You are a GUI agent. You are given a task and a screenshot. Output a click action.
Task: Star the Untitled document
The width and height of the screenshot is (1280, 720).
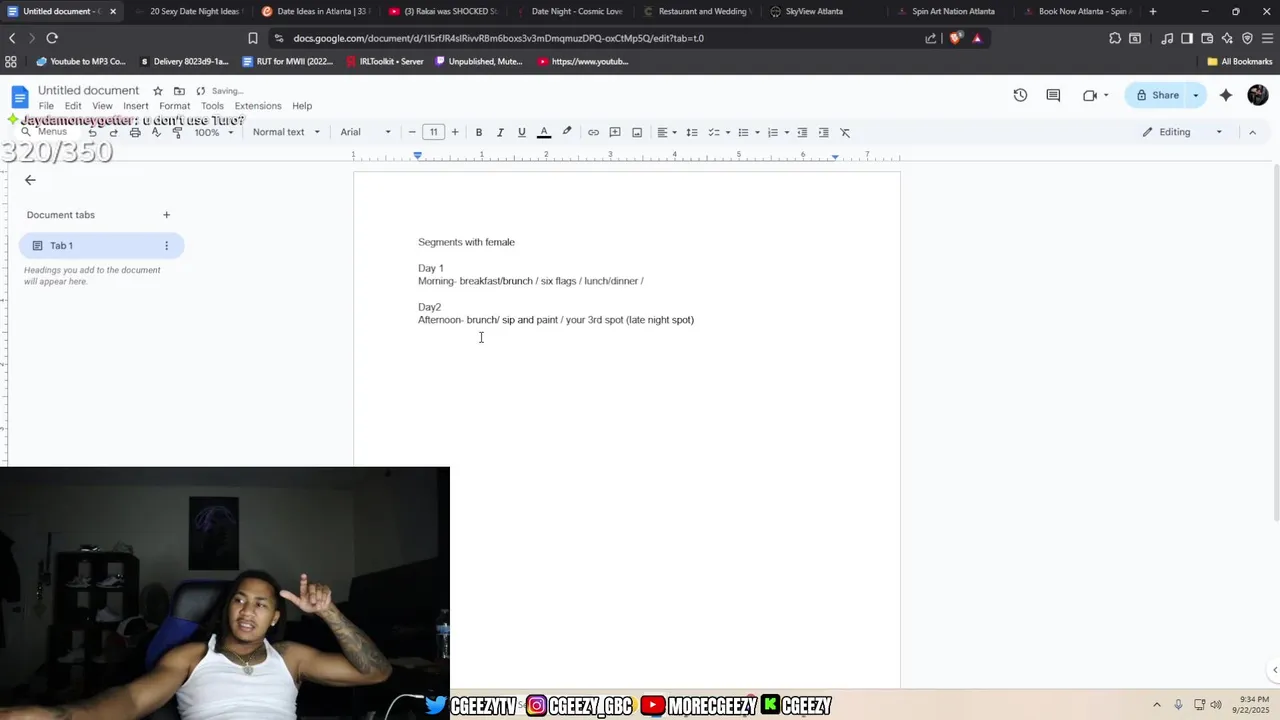pos(157,91)
